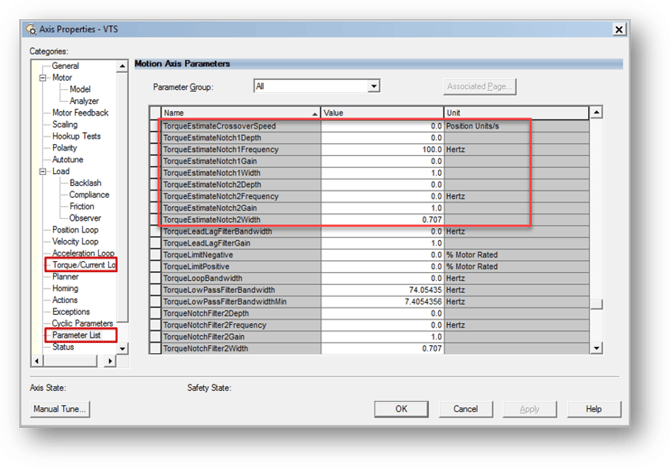Click the parameter table scrollbar thumb
The height and width of the screenshot is (467, 670).
pyautogui.click(x=596, y=304)
